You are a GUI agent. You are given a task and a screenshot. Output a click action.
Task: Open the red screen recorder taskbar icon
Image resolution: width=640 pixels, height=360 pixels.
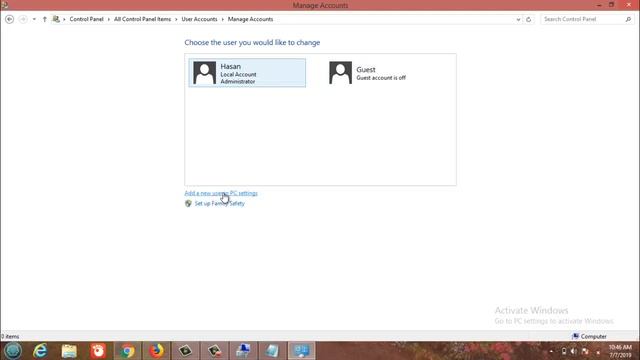click(98, 351)
